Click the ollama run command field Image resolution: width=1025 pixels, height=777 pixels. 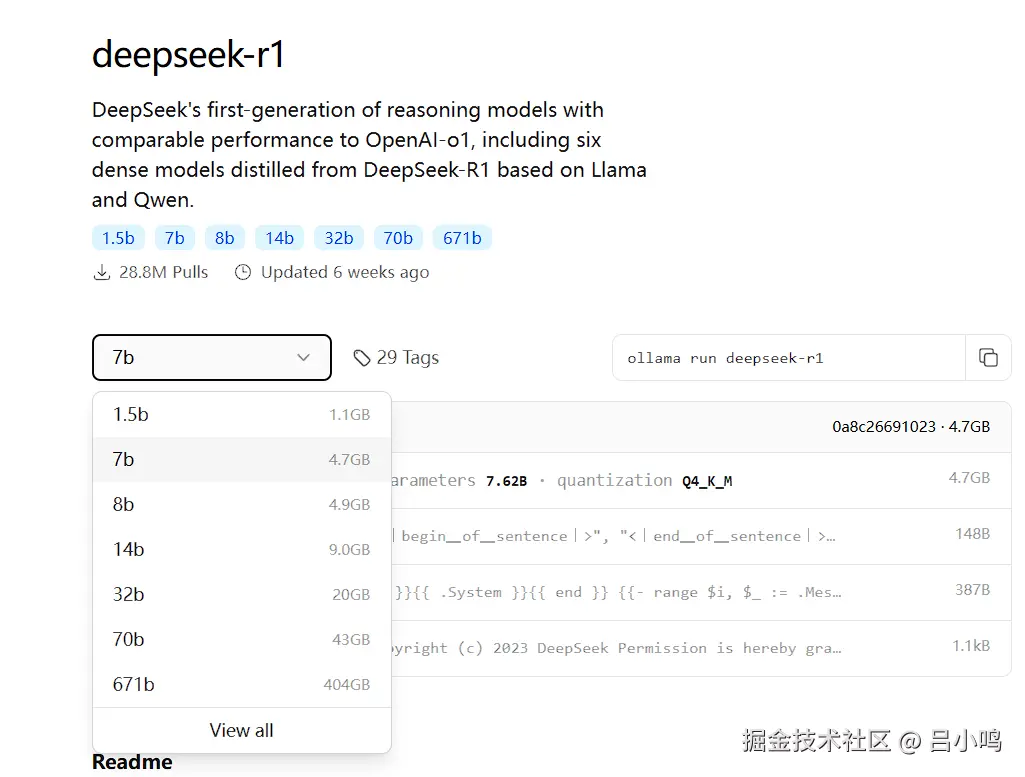pyautogui.click(x=788, y=358)
